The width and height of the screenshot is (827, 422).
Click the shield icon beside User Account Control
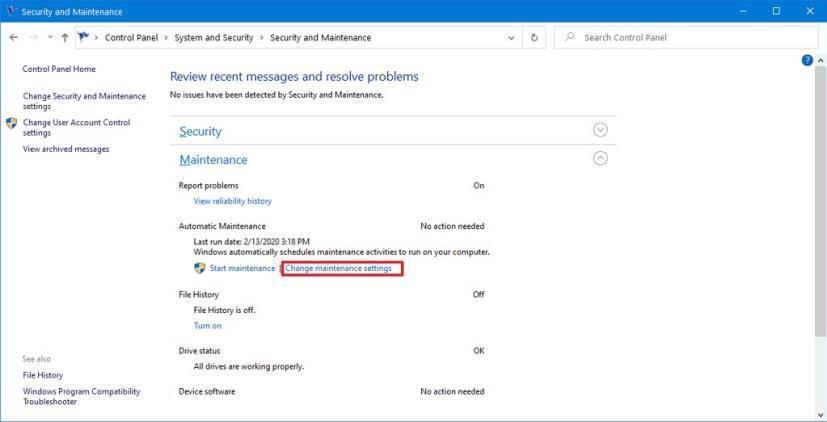12,123
